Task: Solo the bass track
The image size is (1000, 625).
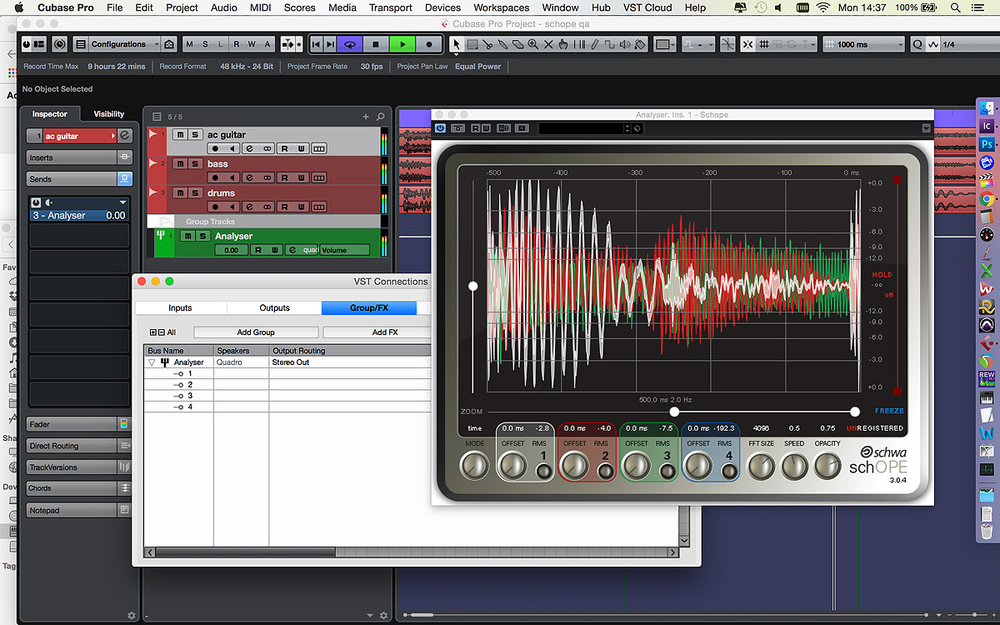Action: 195,164
